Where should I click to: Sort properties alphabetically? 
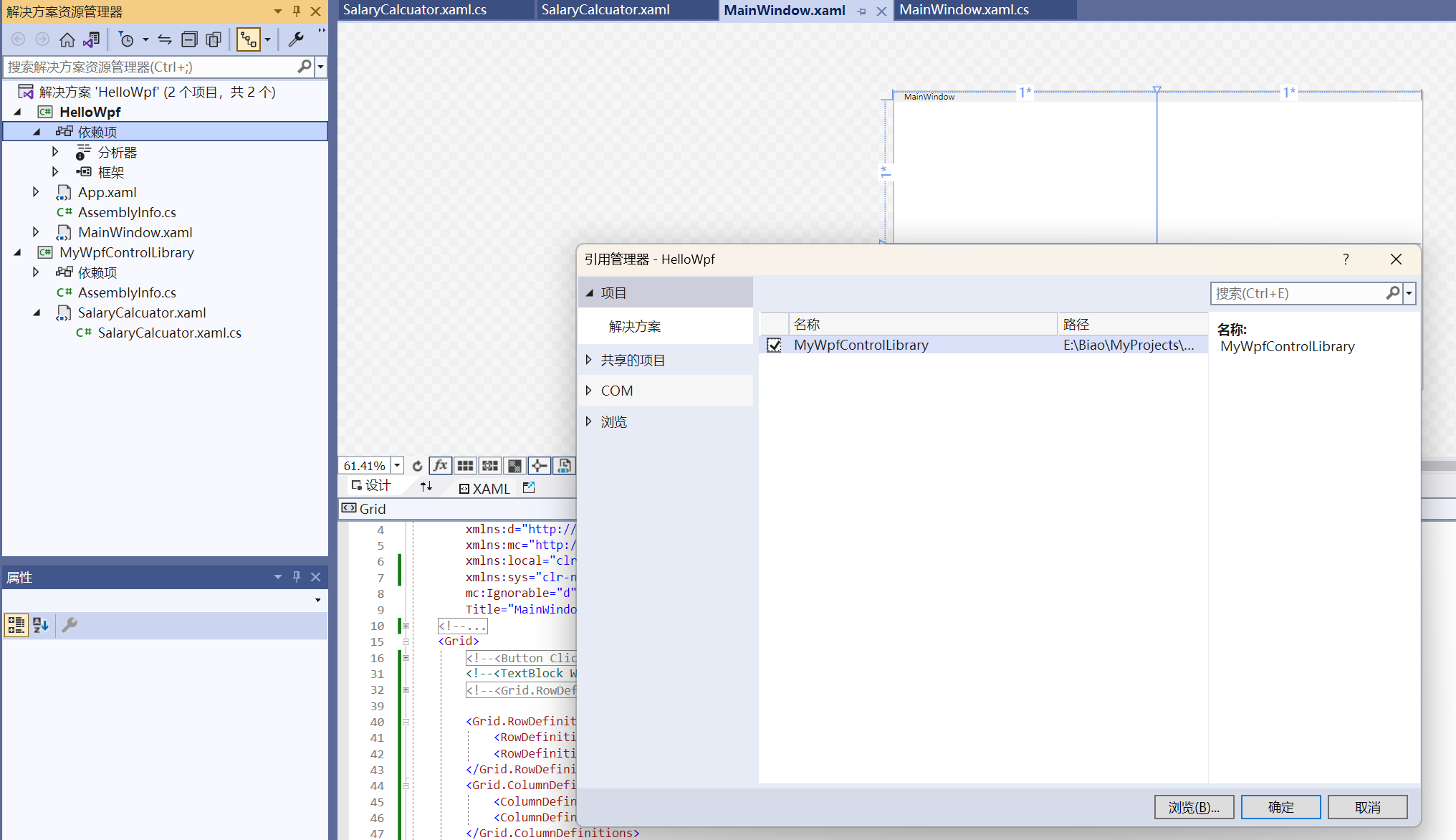(x=41, y=625)
